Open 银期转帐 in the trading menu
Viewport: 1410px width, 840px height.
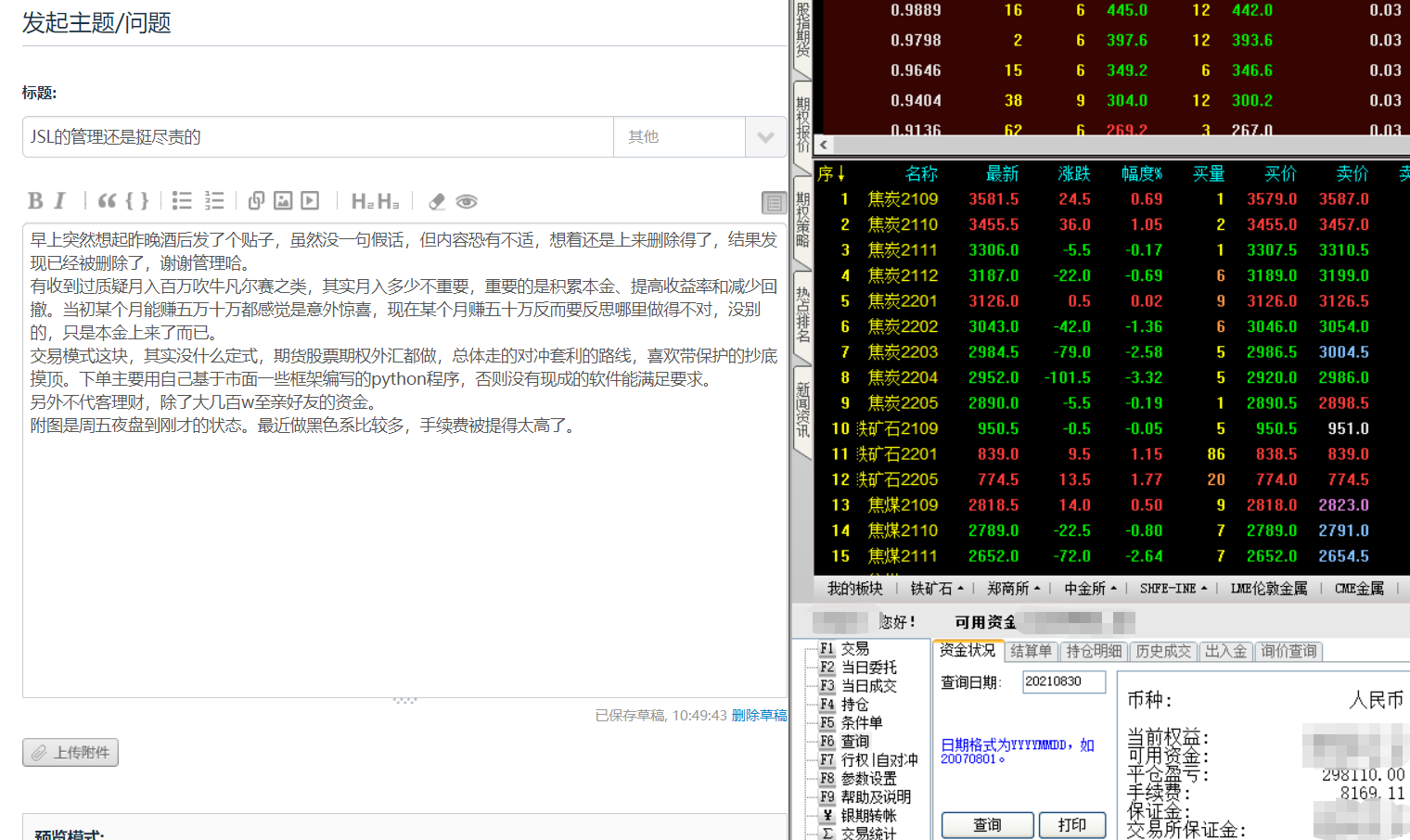click(858, 816)
